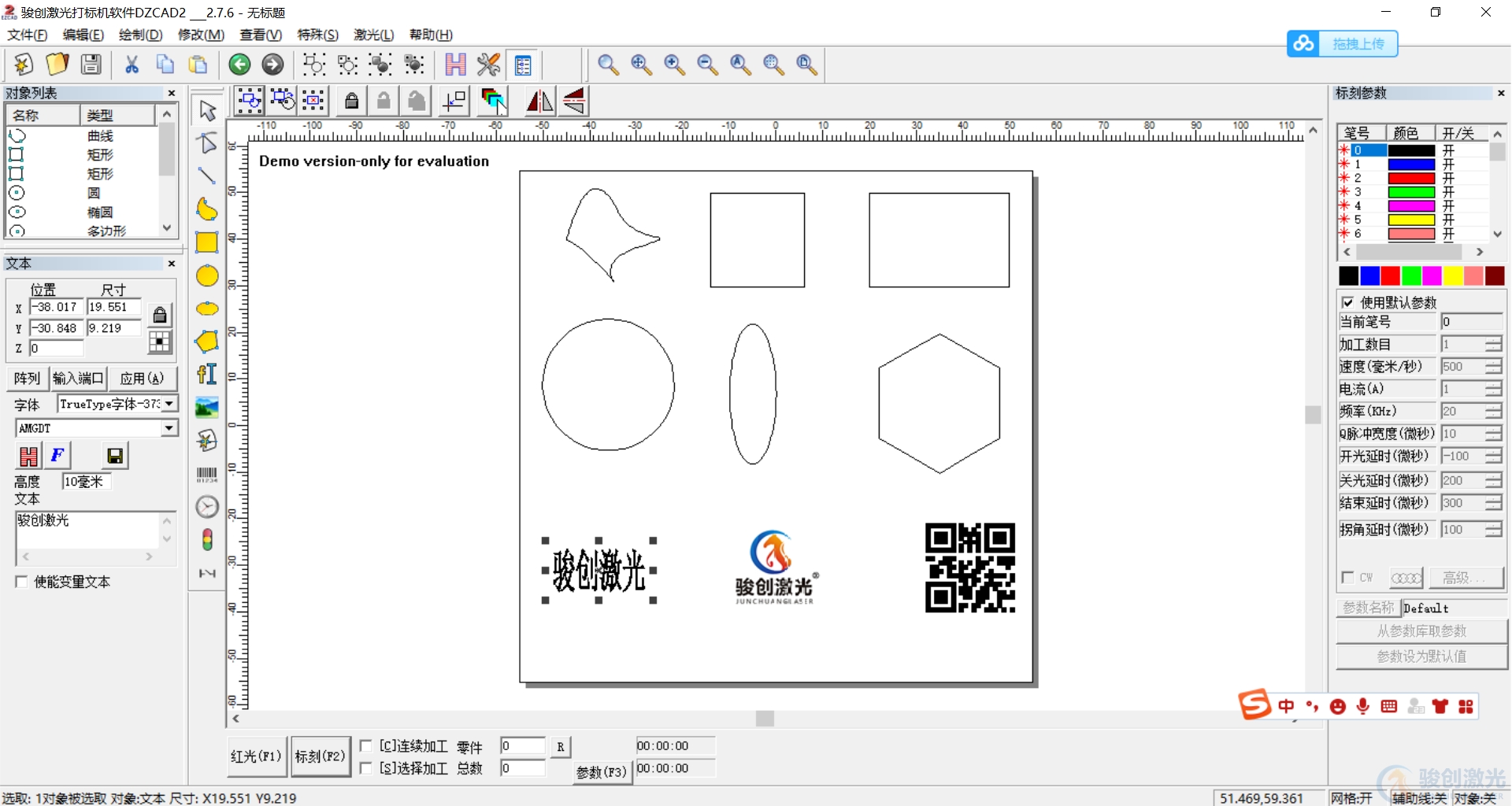Click the 红光(F1) button
This screenshot has width=1512, height=806.
click(x=256, y=756)
